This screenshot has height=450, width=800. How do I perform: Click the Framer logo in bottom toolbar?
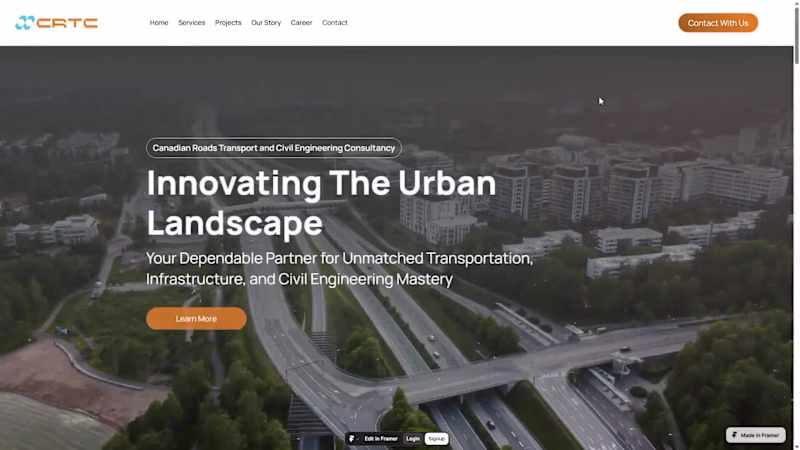point(352,439)
